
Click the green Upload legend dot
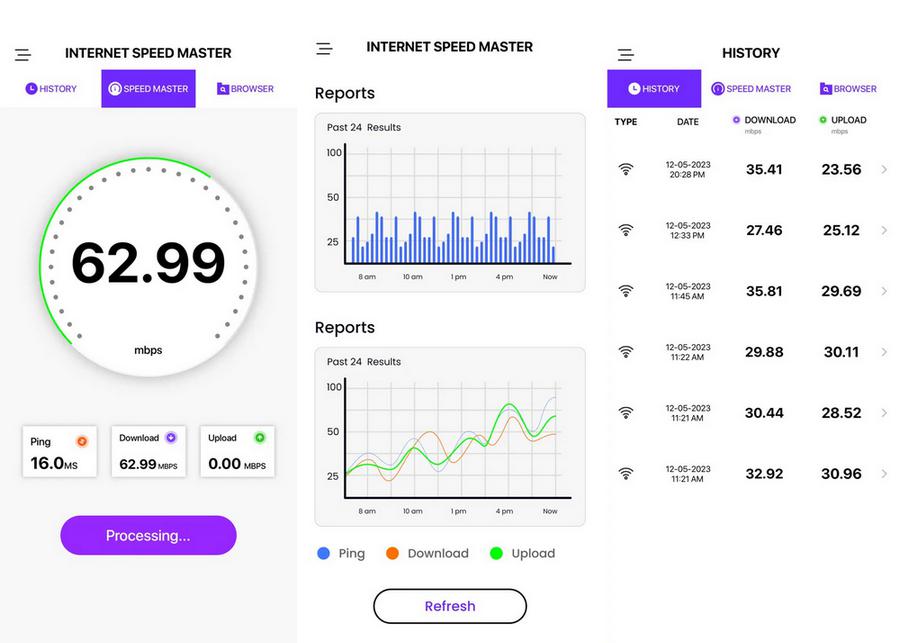pos(496,553)
